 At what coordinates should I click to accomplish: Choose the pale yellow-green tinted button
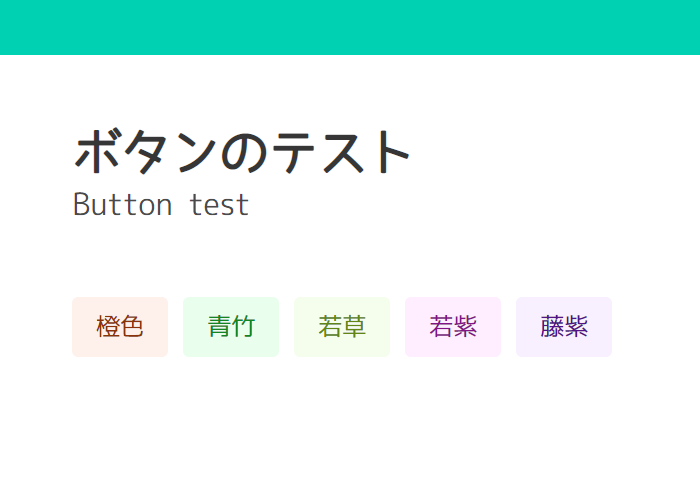pos(342,327)
